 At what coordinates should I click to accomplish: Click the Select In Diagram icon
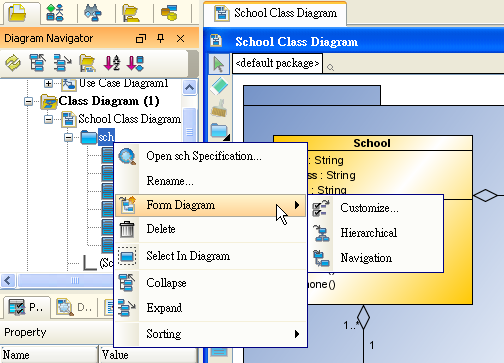127,256
